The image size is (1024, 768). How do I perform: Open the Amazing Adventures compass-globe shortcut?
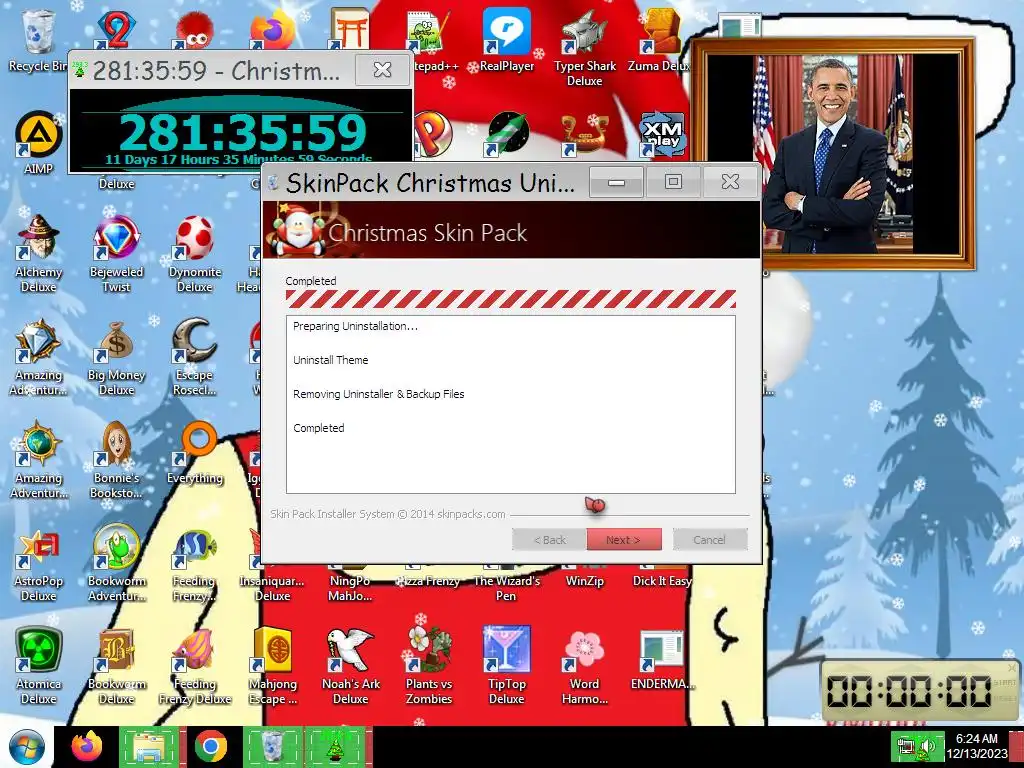pyautogui.click(x=38, y=460)
